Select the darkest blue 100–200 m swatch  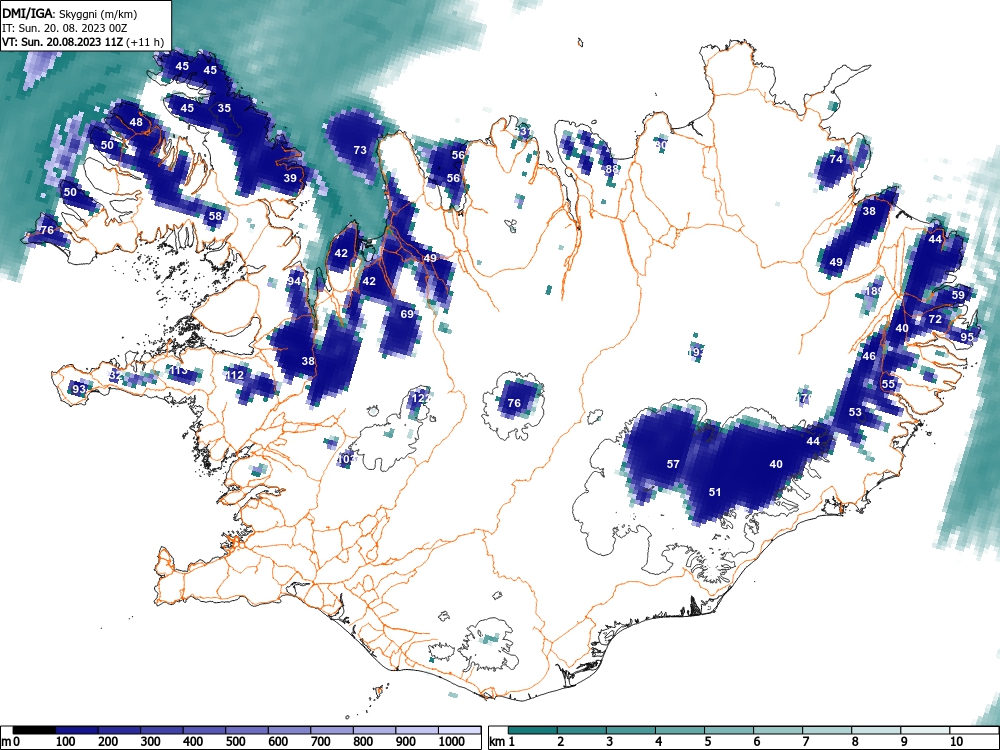(x=77, y=730)
